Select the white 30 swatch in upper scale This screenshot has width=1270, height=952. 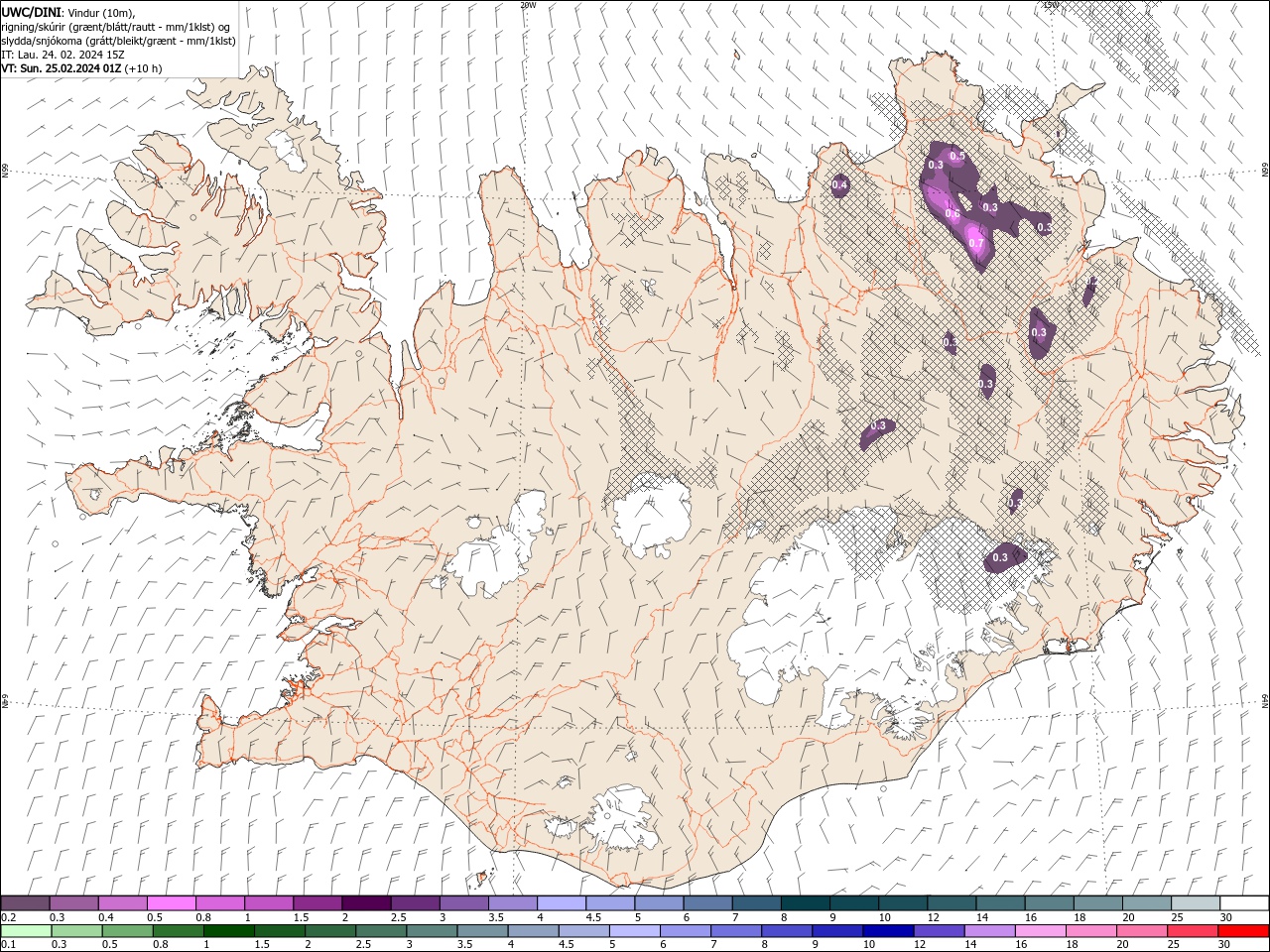(x=1244, y=903)
